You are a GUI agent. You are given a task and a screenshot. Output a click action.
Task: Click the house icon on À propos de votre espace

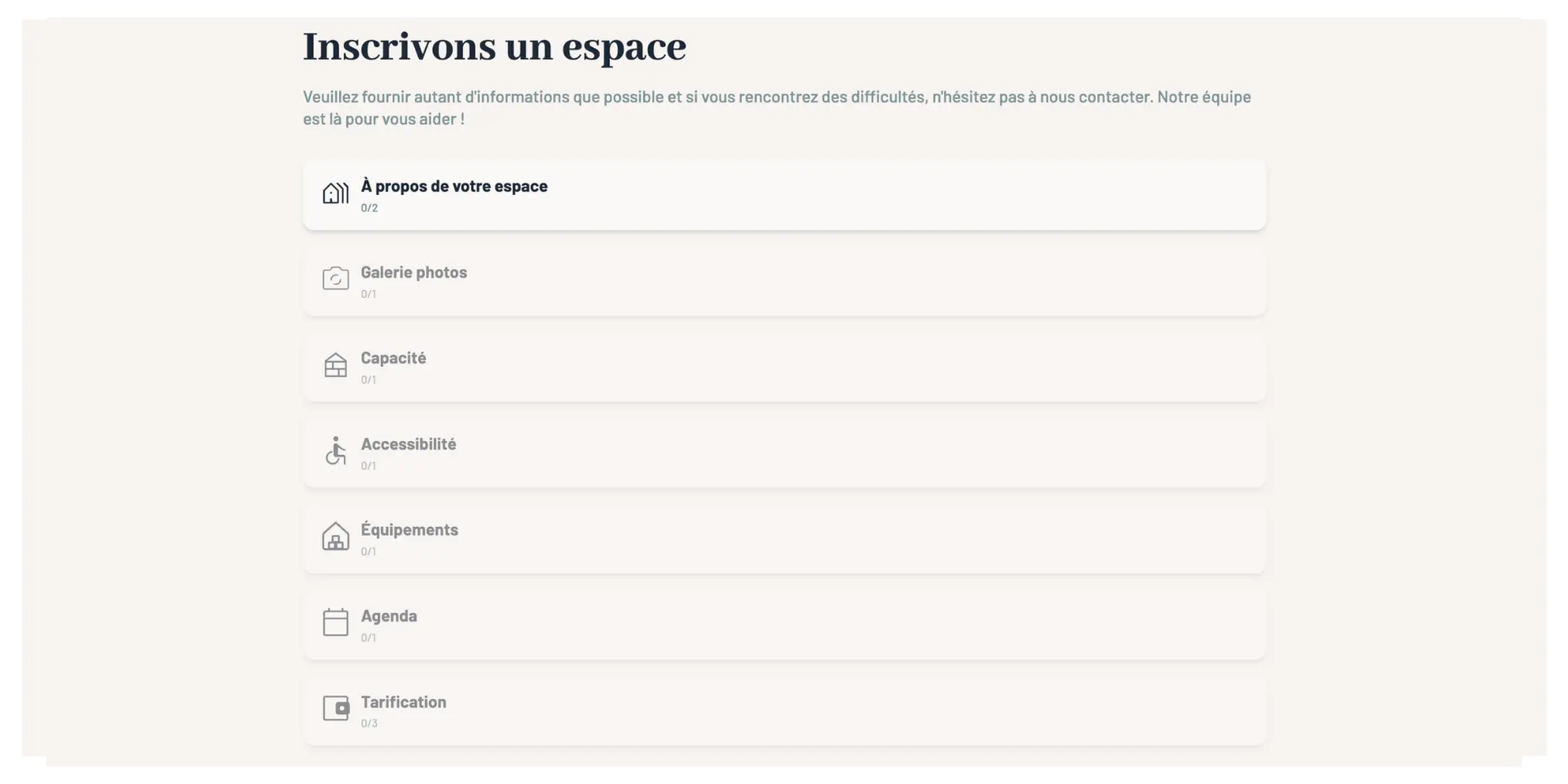pos(335,193)
